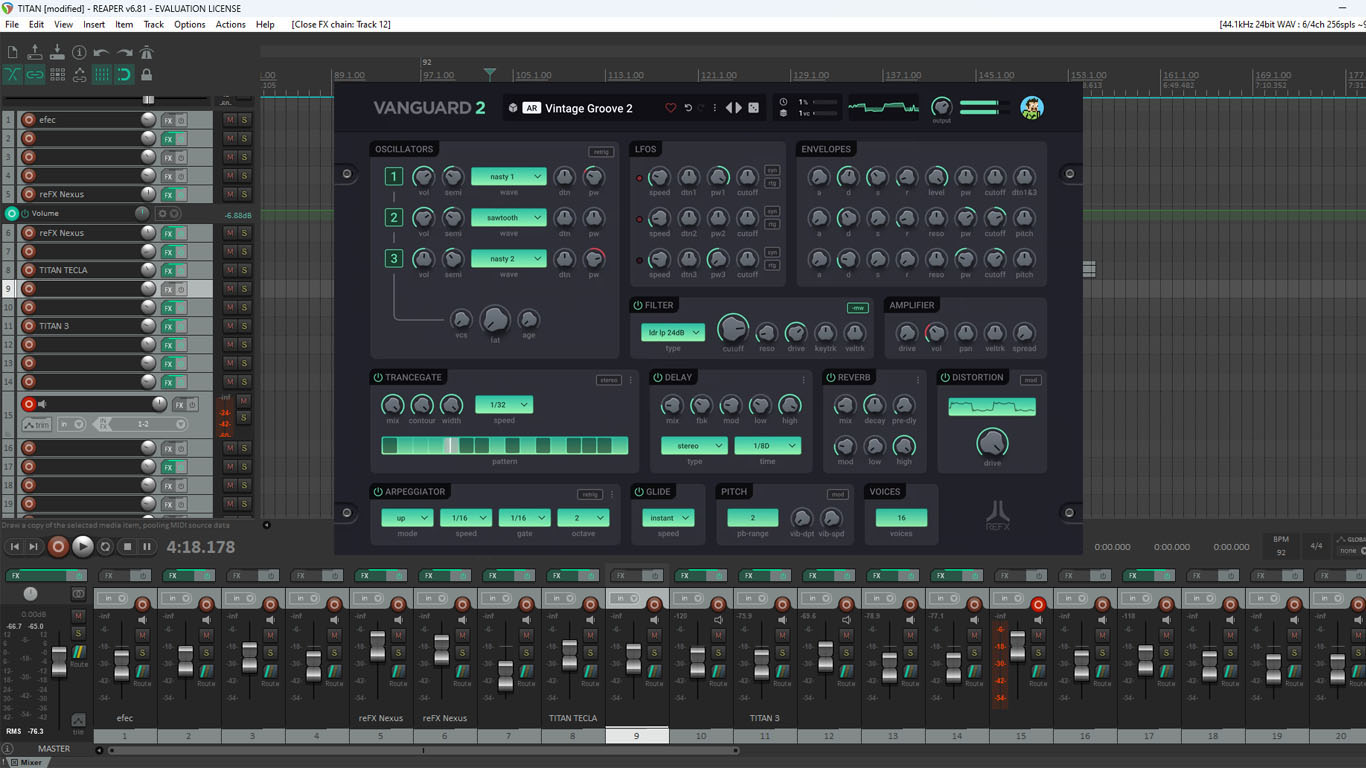Click the randomize dice icon in Vanguard
Viewport: 1366px width, 768px height.
click(x=753, y=108)
